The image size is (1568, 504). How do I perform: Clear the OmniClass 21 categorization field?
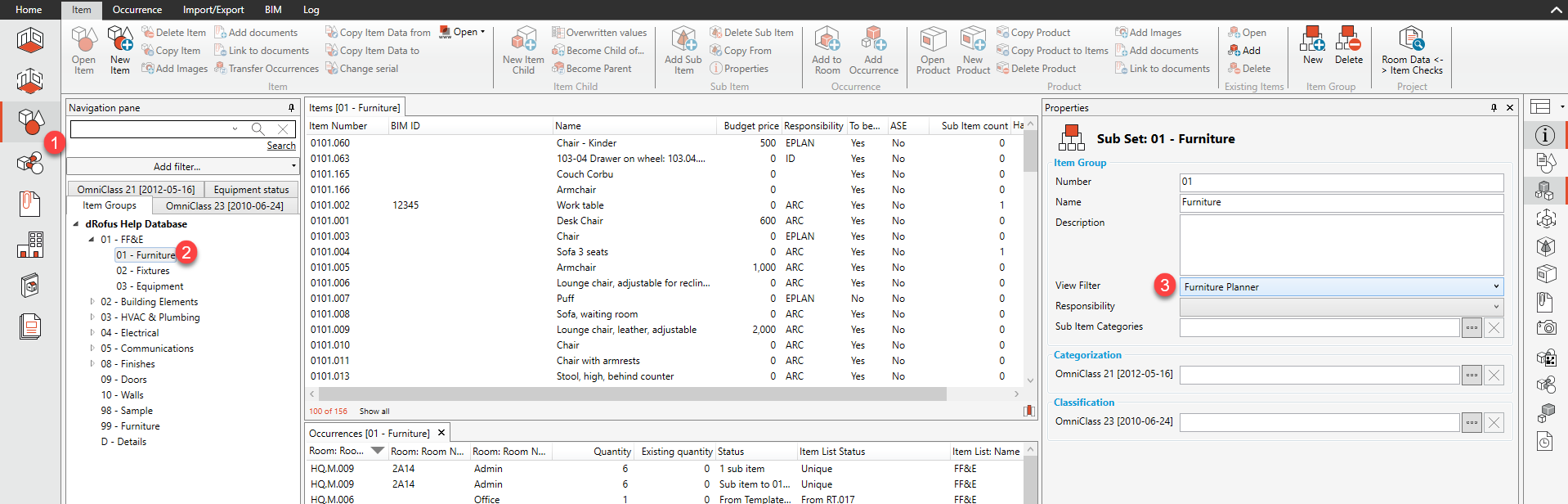[1494, 376]
